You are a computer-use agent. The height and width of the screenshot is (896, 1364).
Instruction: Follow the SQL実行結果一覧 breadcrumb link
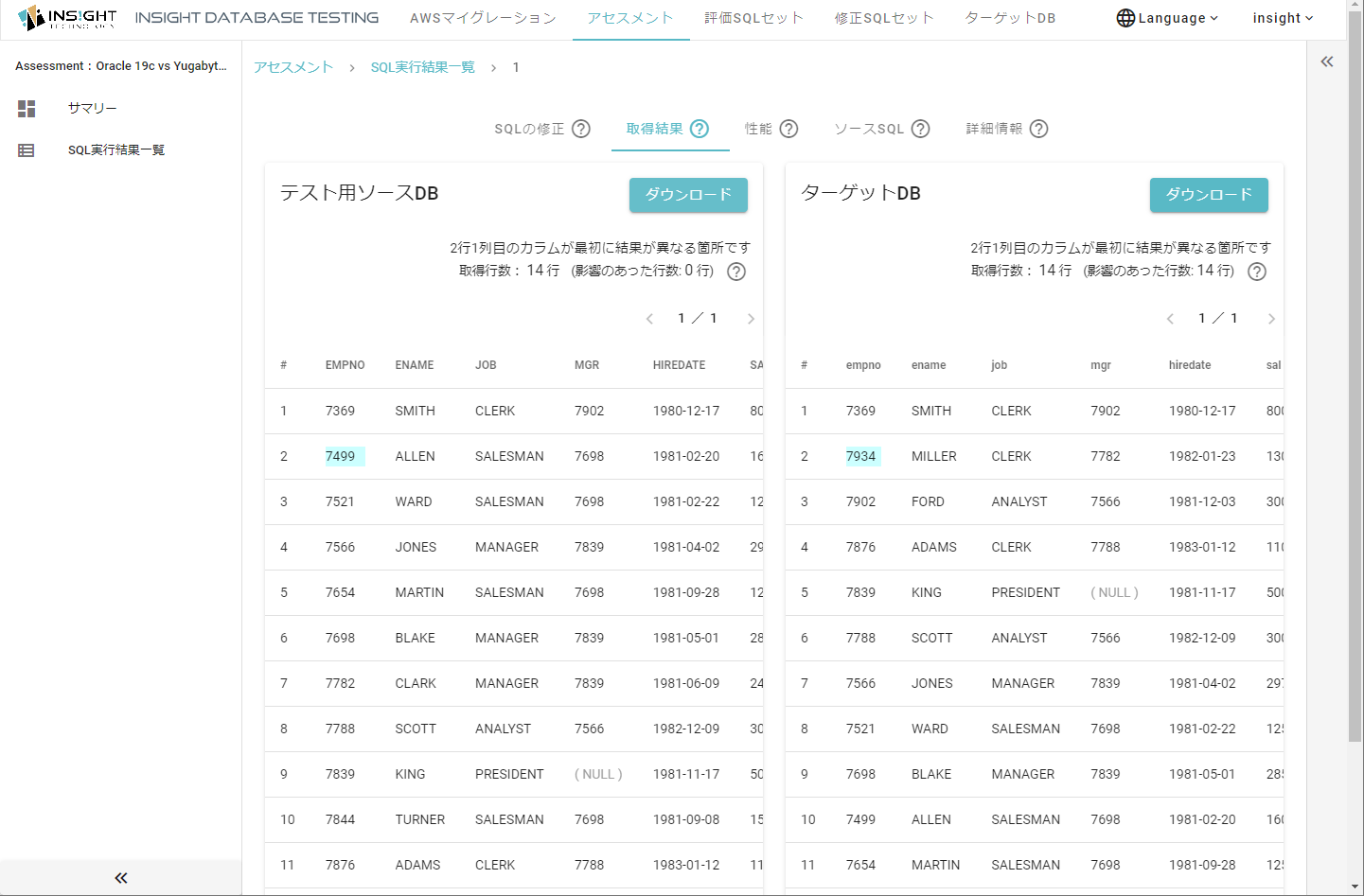coord(423,67)
